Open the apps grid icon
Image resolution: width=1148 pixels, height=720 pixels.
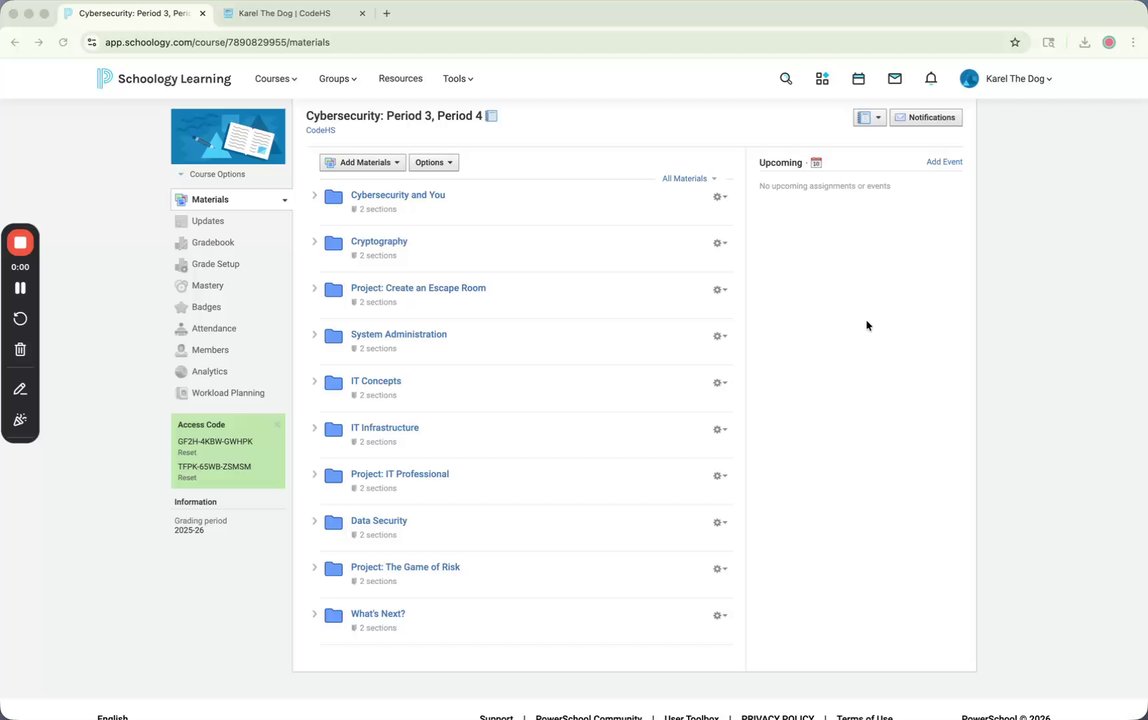pyautogui.click(x=822, y=79)
